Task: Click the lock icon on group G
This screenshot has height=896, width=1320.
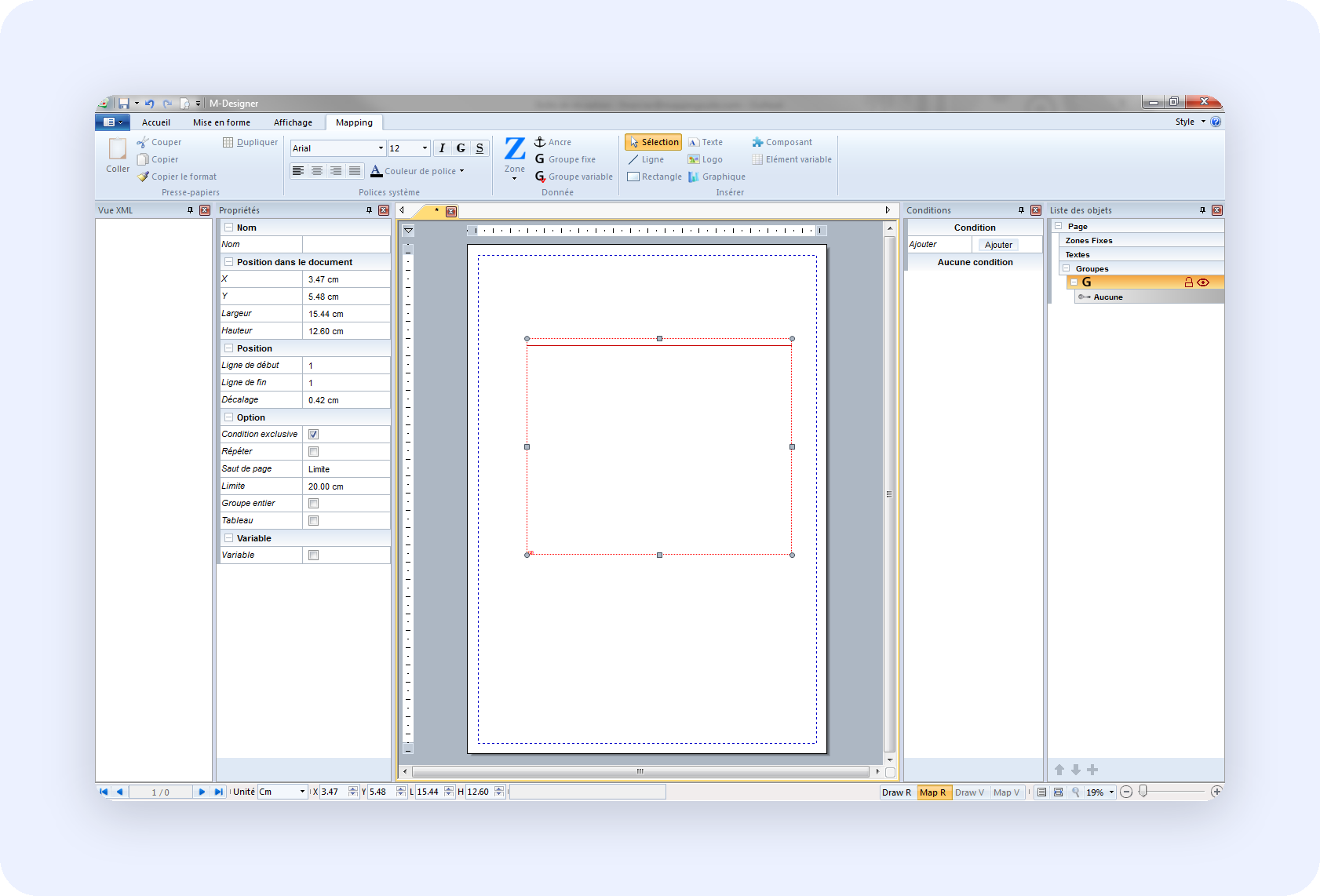Action: point(1188,282)
